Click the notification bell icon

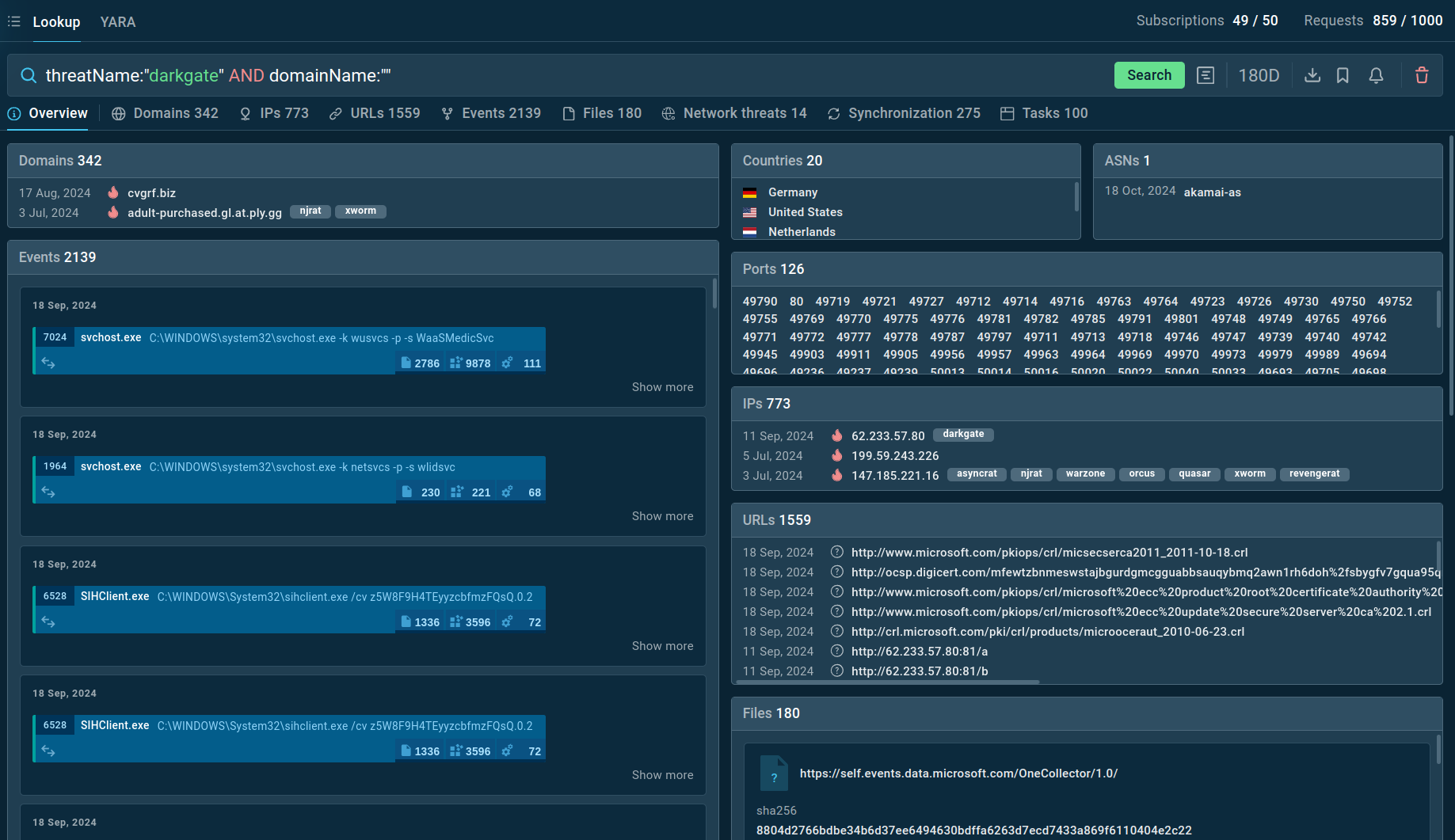pyautogui.click(x=1376, y=75)
